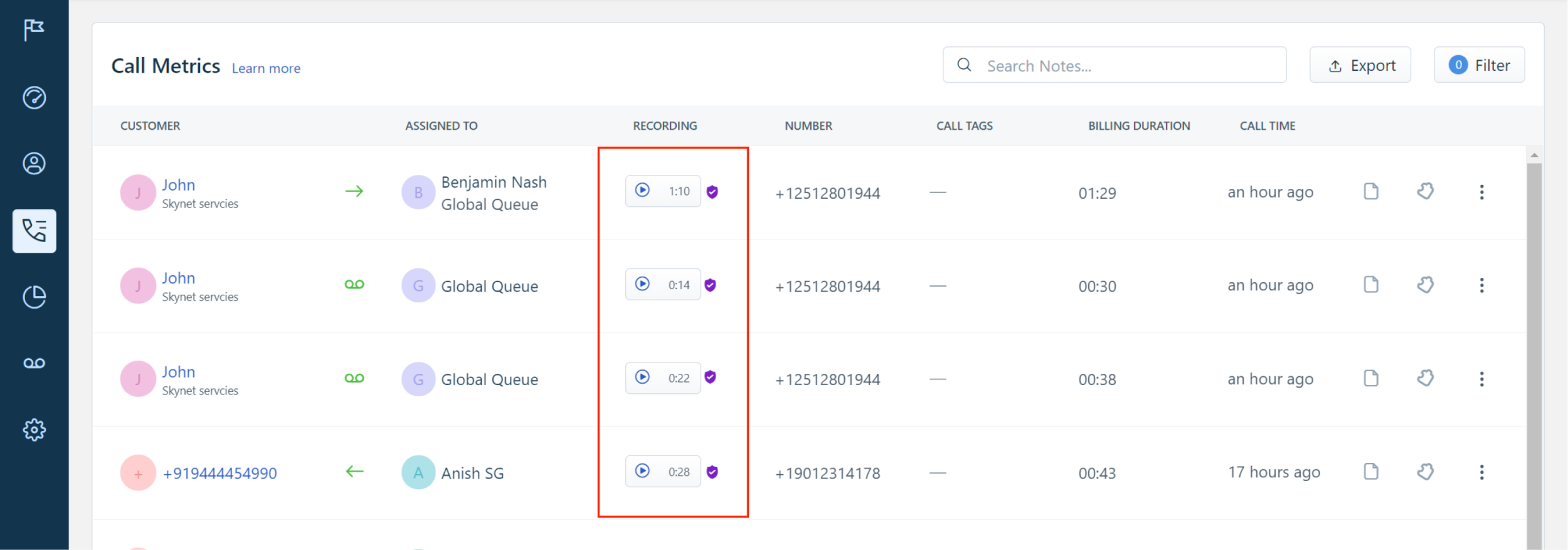The height and width of the screenshot is (550, 1568).
Task: Click the outgoing call arrow in first row
Action: pos(354,191)
